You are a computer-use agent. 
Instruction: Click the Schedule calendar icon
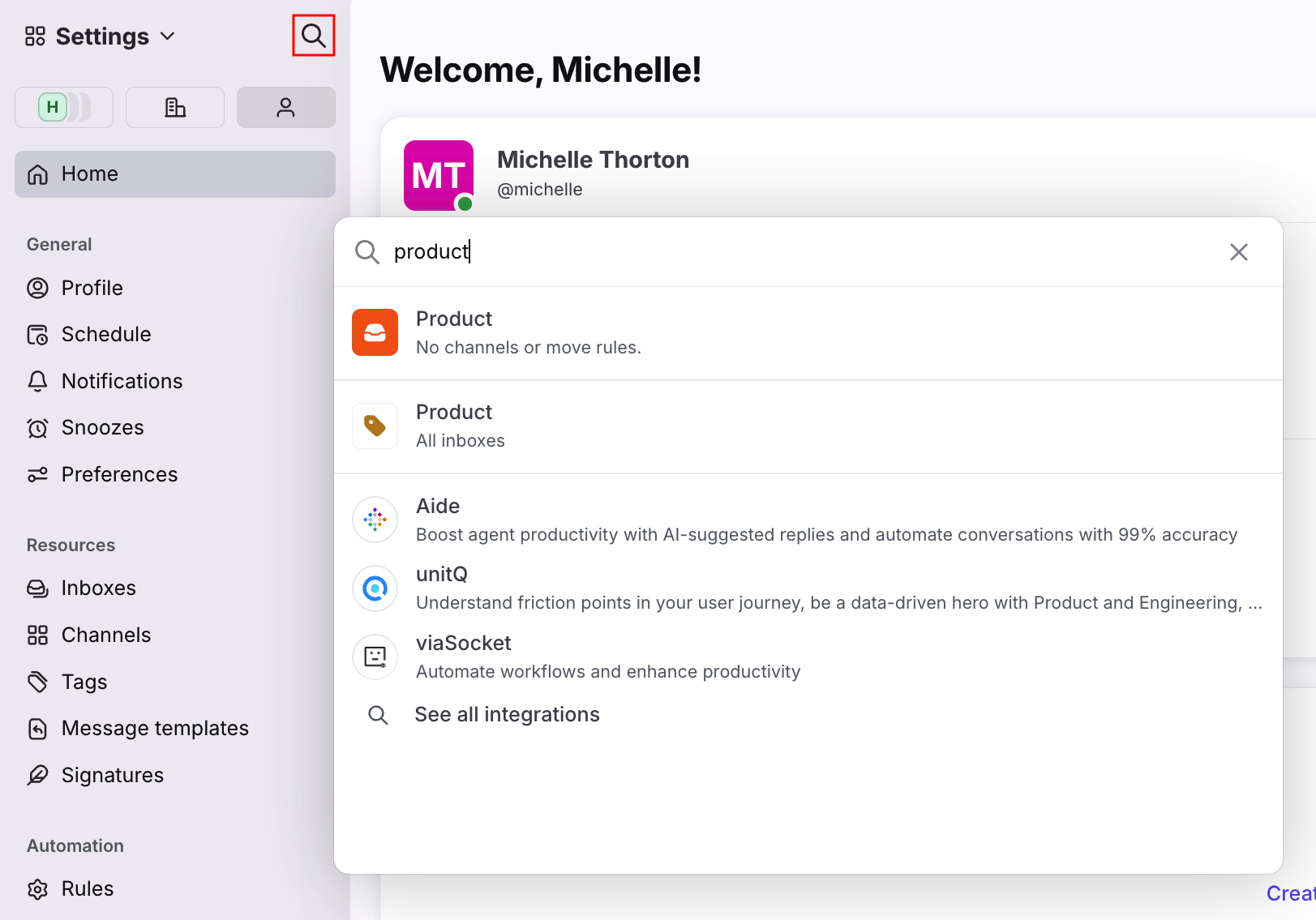[37, 335]
